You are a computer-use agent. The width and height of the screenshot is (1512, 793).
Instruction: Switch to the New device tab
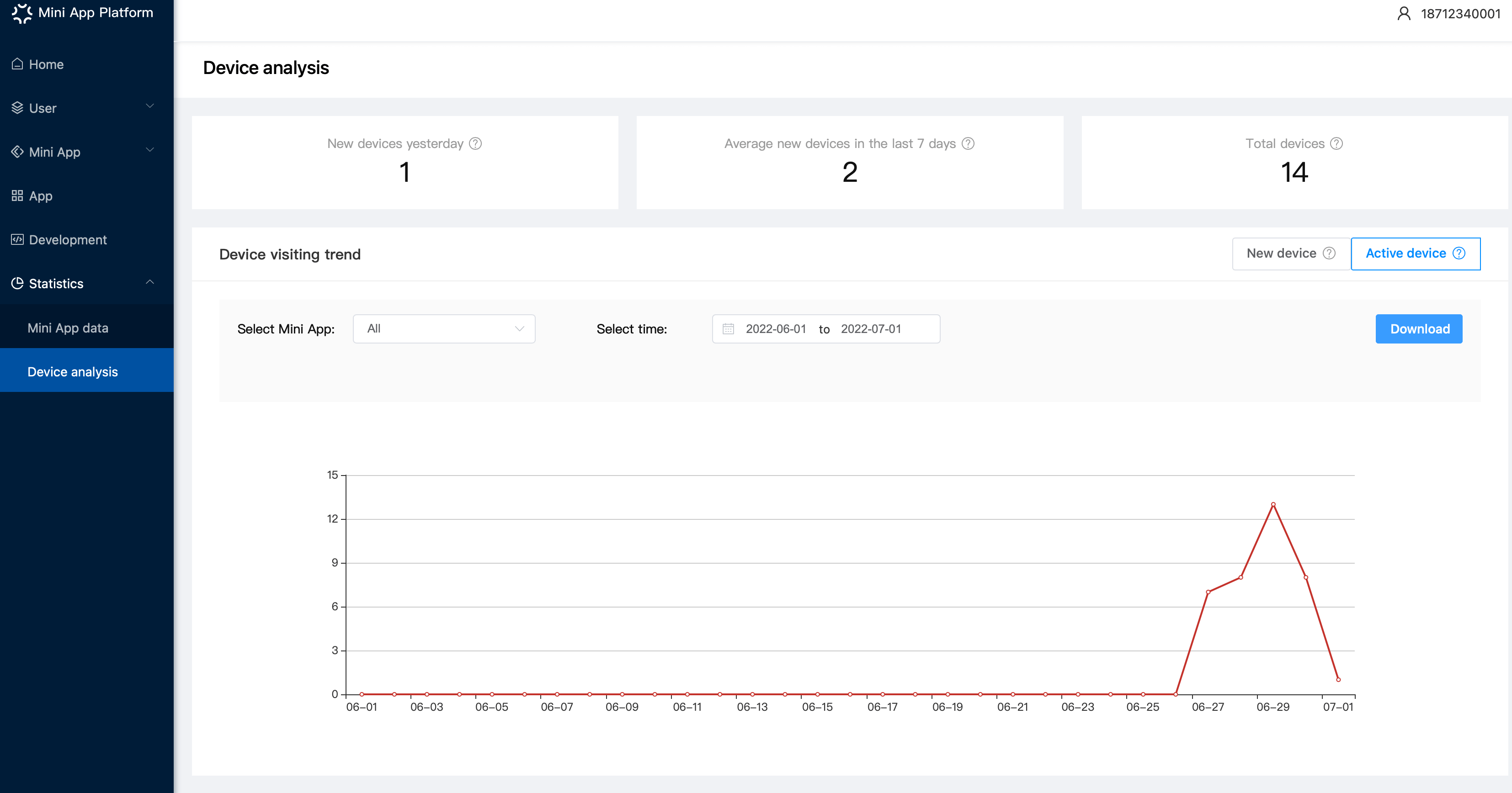pyautogui.click(x=1291, y=254)
